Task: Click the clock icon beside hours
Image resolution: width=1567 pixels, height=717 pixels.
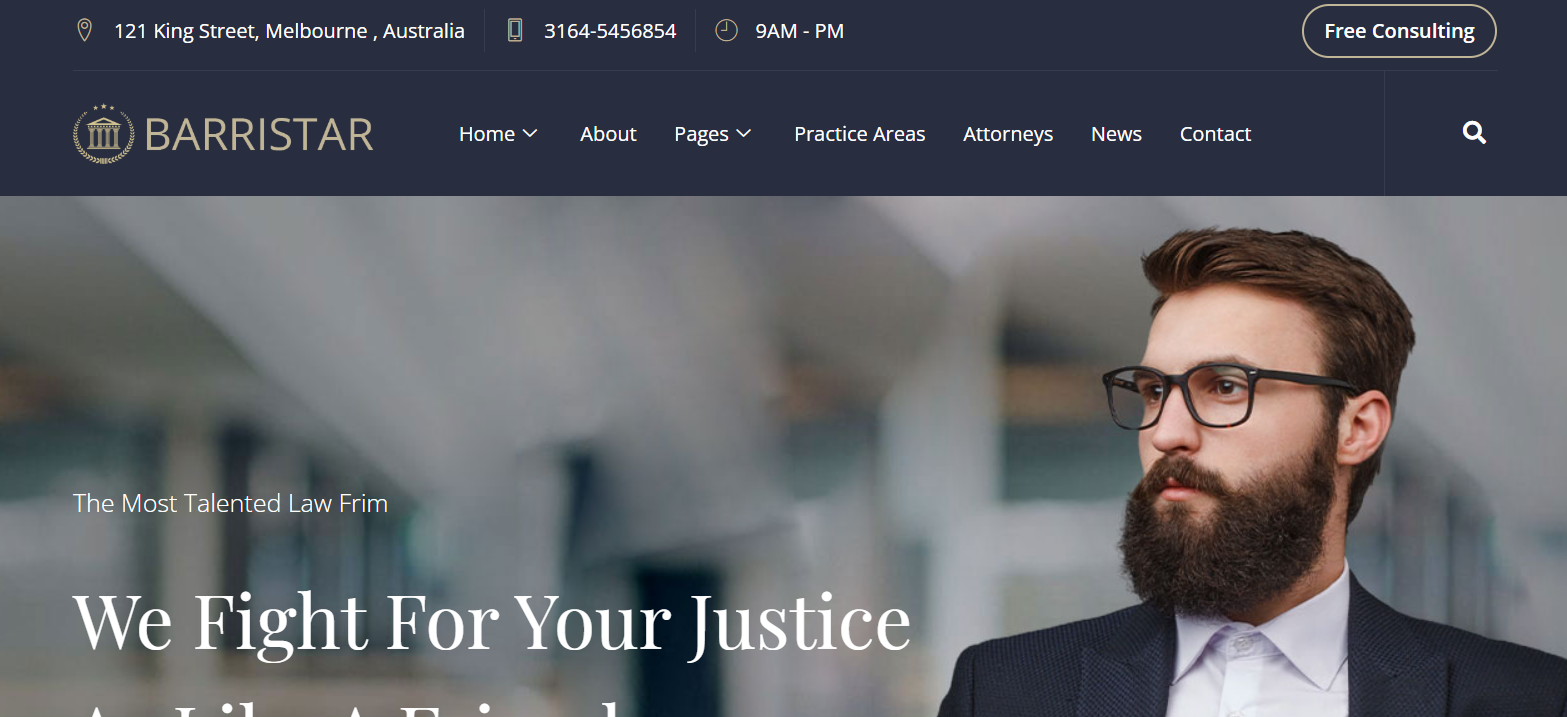Action: pyautogui.click(x=726, y=31)
